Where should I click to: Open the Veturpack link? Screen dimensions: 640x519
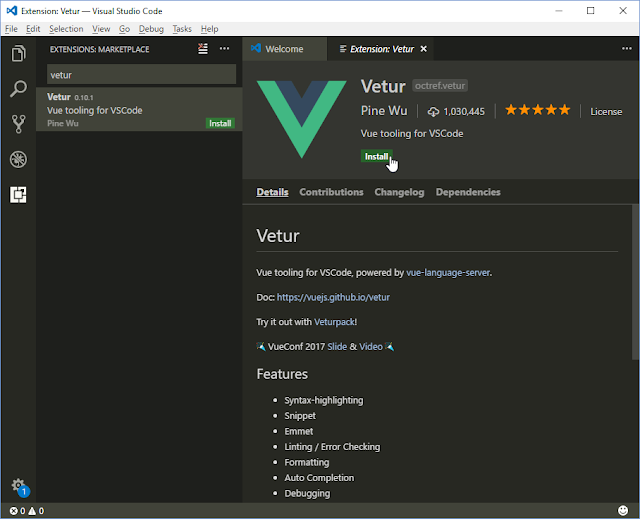point(334,322)
